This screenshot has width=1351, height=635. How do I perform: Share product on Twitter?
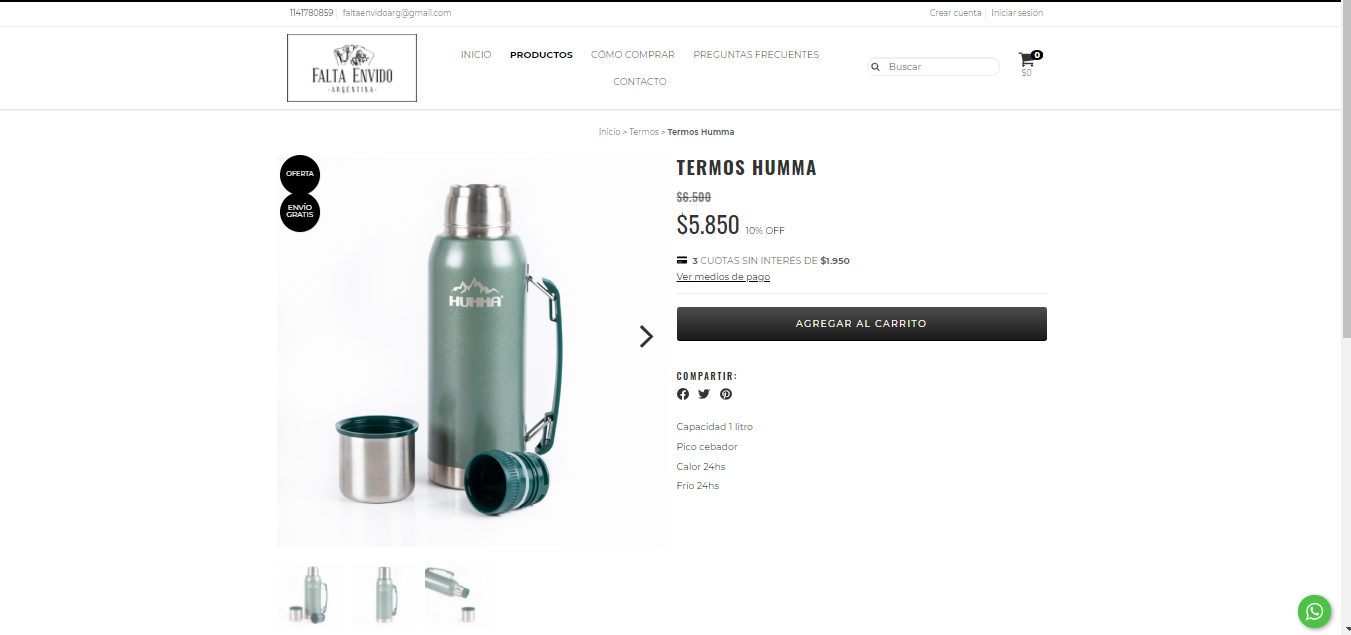704,394
